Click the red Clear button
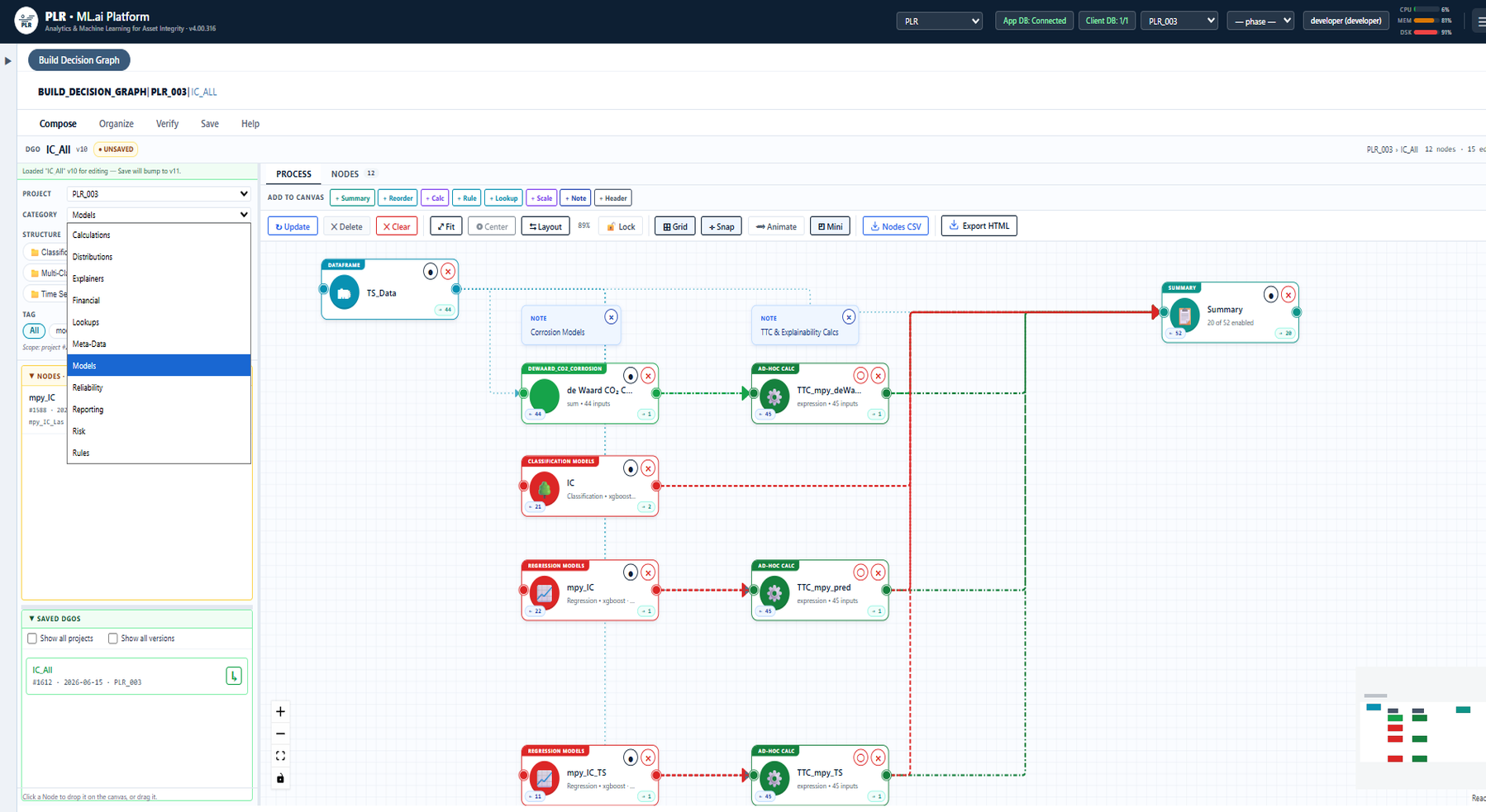Image resolution: width=1486 pixels, height=812 pixels. point(397,226)
